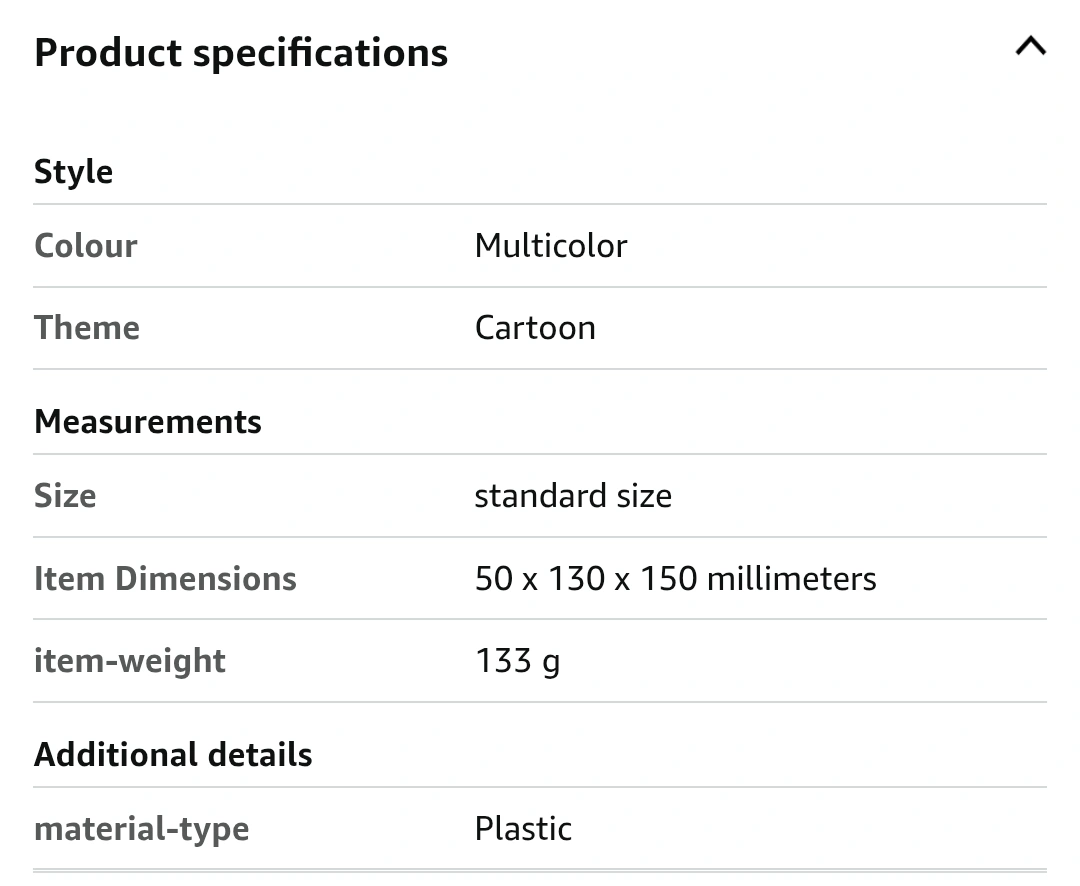1080x886 pixels.
Task: Click the word millimeters in dimensions row
Action: 791,578
